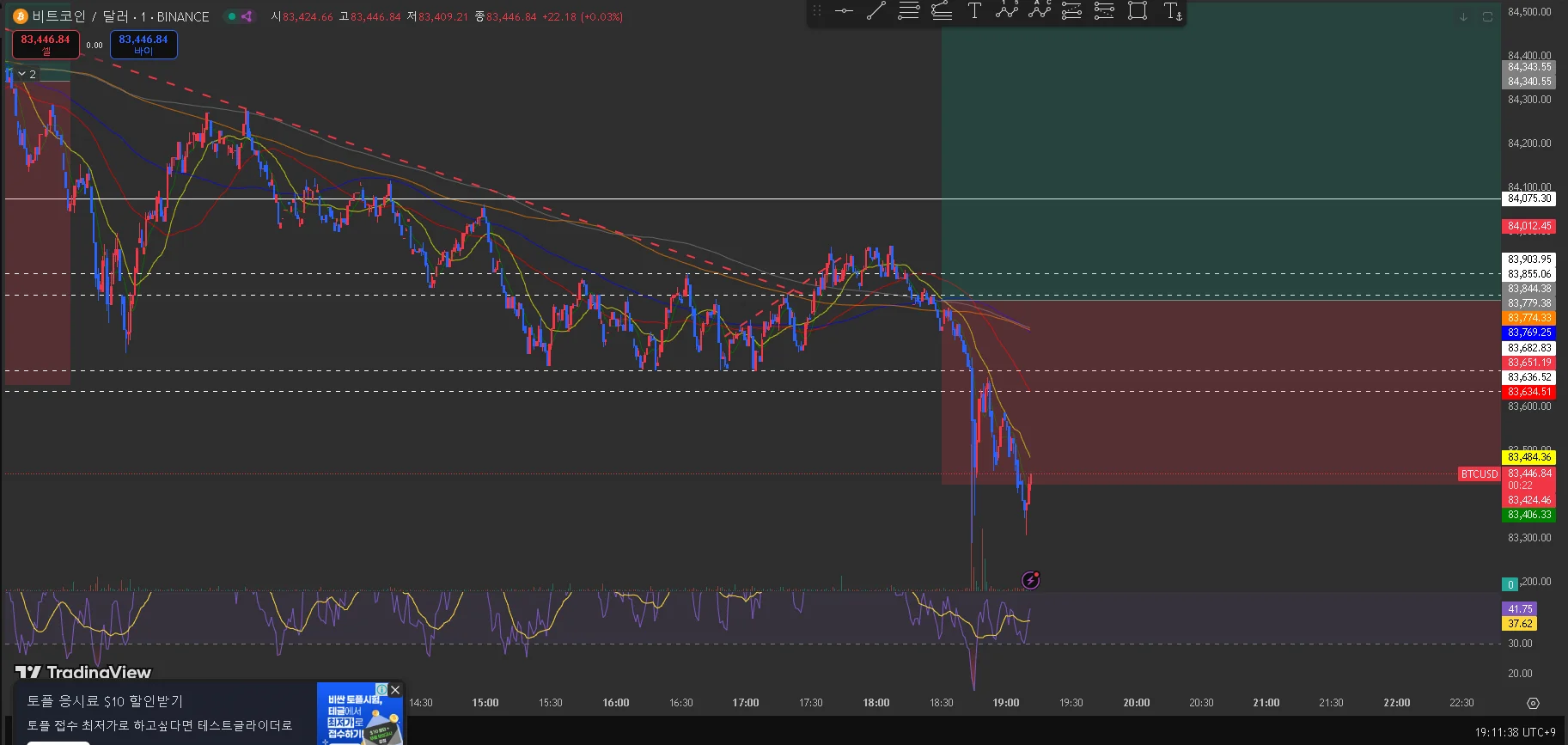Screen dimensions: 1568x745
Task: Click the low price value 83,409.21
Action: tap(443, 17)
